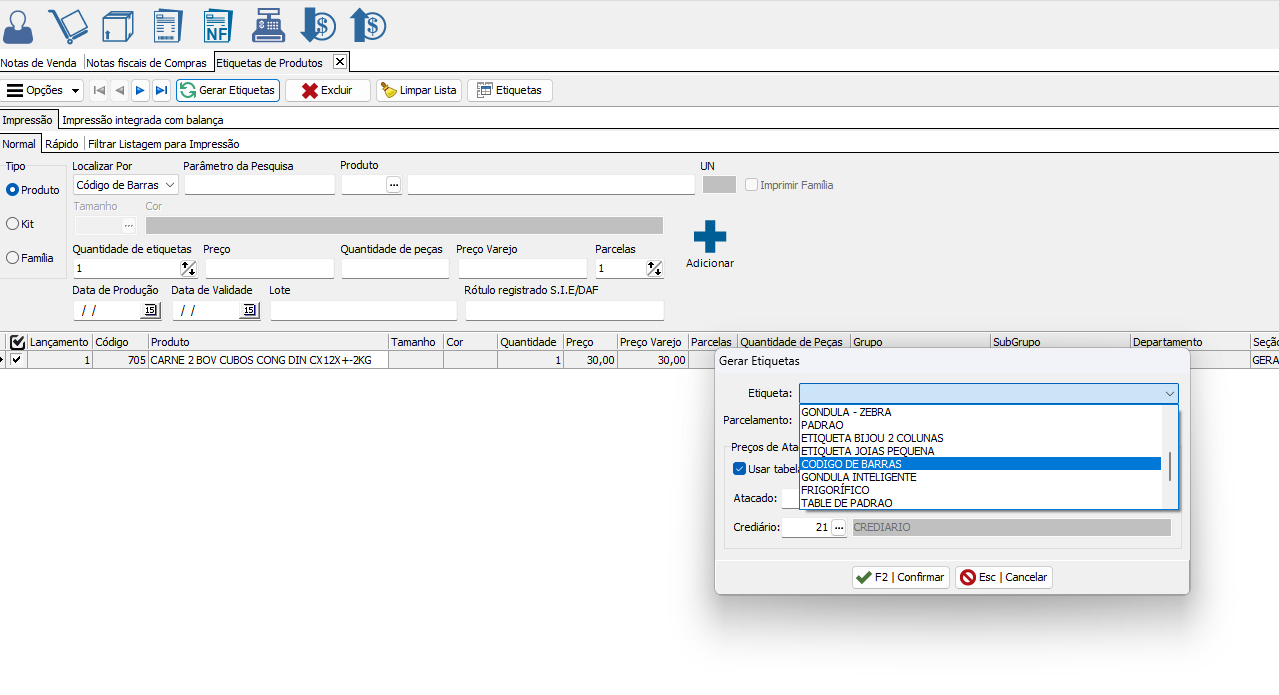This screenshot has height=695, width=1279.
Task: Focus the Parâmetro da Pesquisa field
Action: tap(260, 185)
